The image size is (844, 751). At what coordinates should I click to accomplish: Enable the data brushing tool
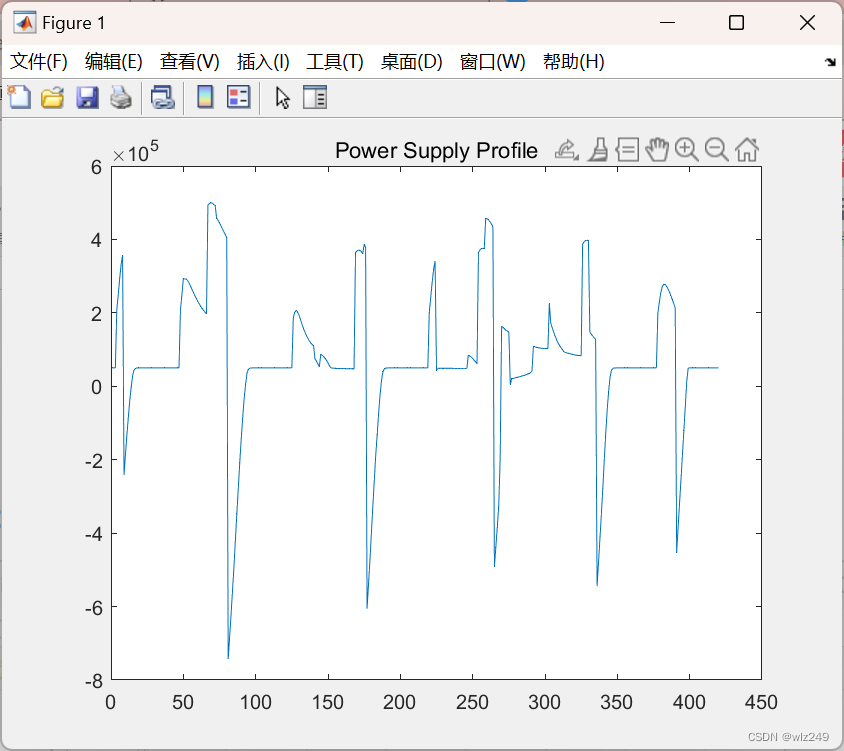coord(597,150)
